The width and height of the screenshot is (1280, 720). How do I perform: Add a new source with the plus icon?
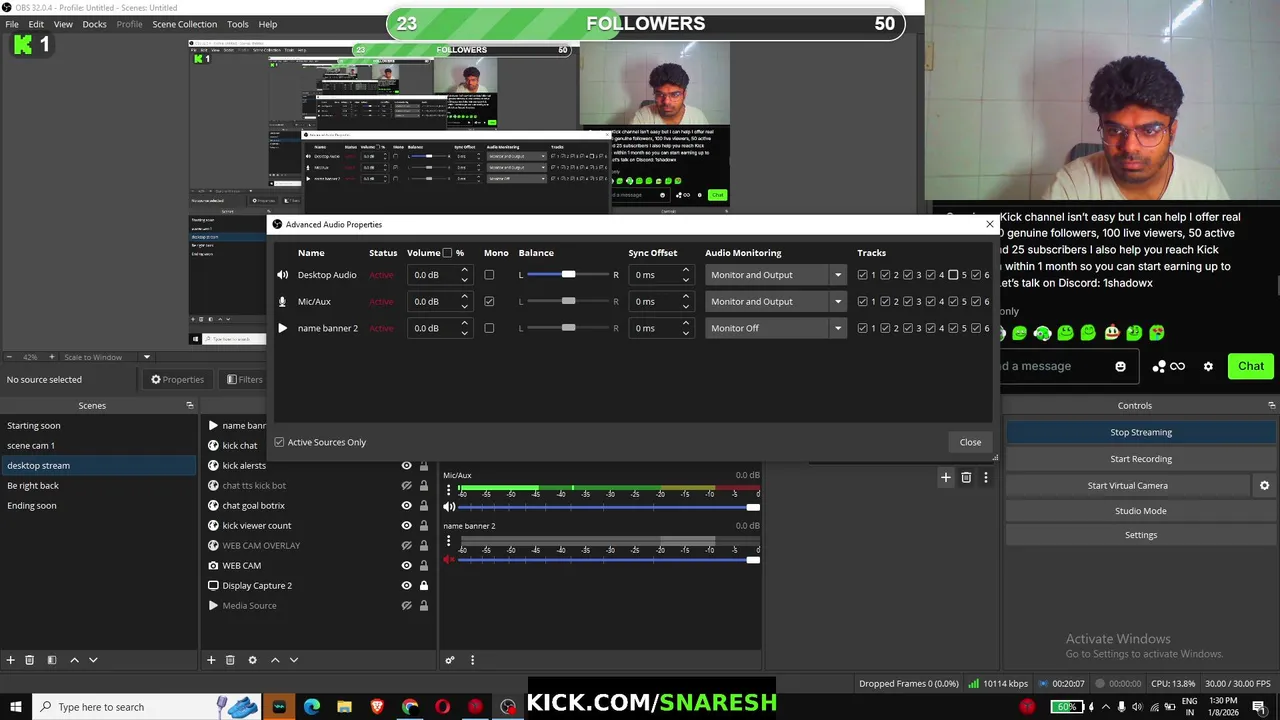(211, 660)
